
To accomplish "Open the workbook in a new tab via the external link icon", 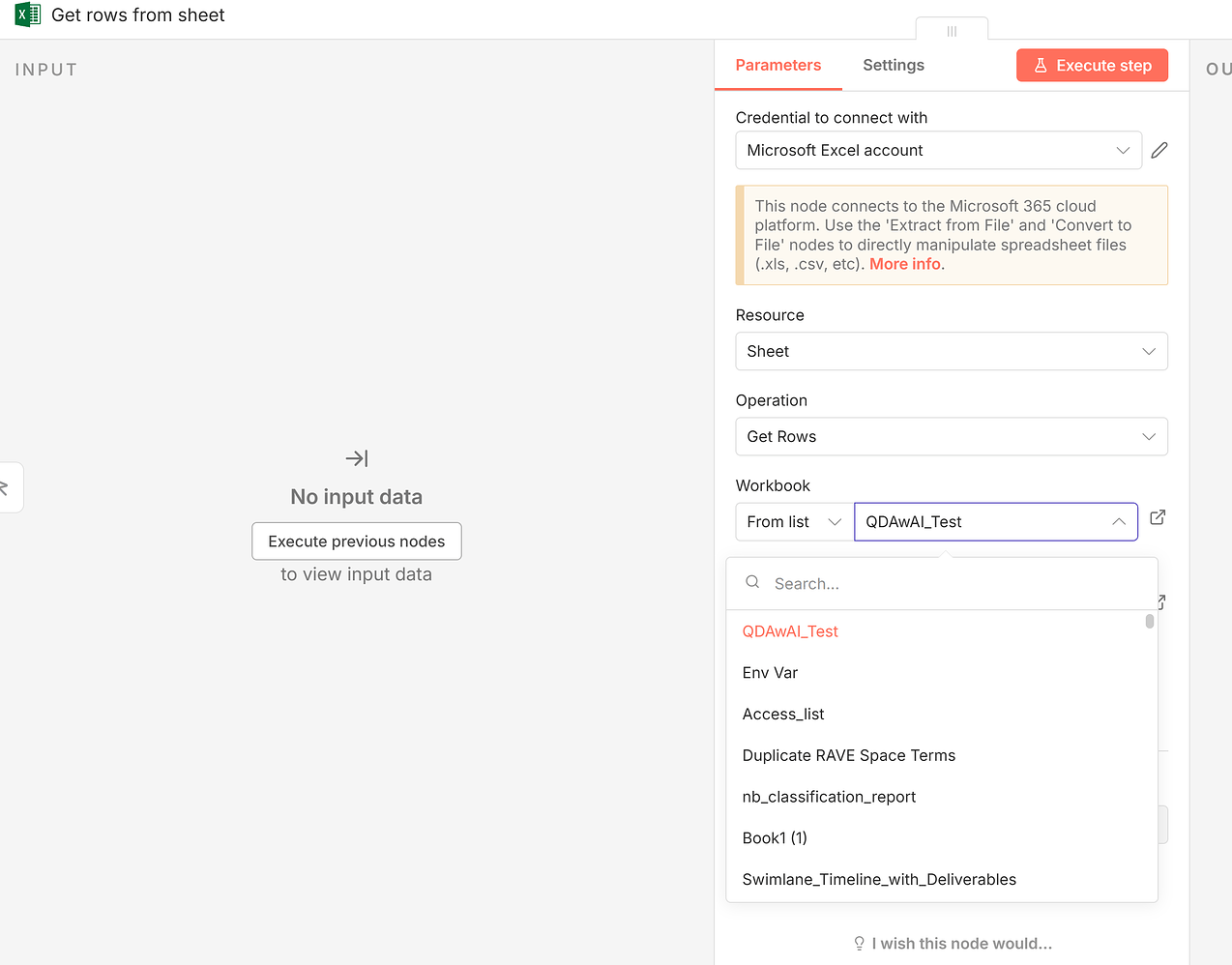I will [1158, 518].
